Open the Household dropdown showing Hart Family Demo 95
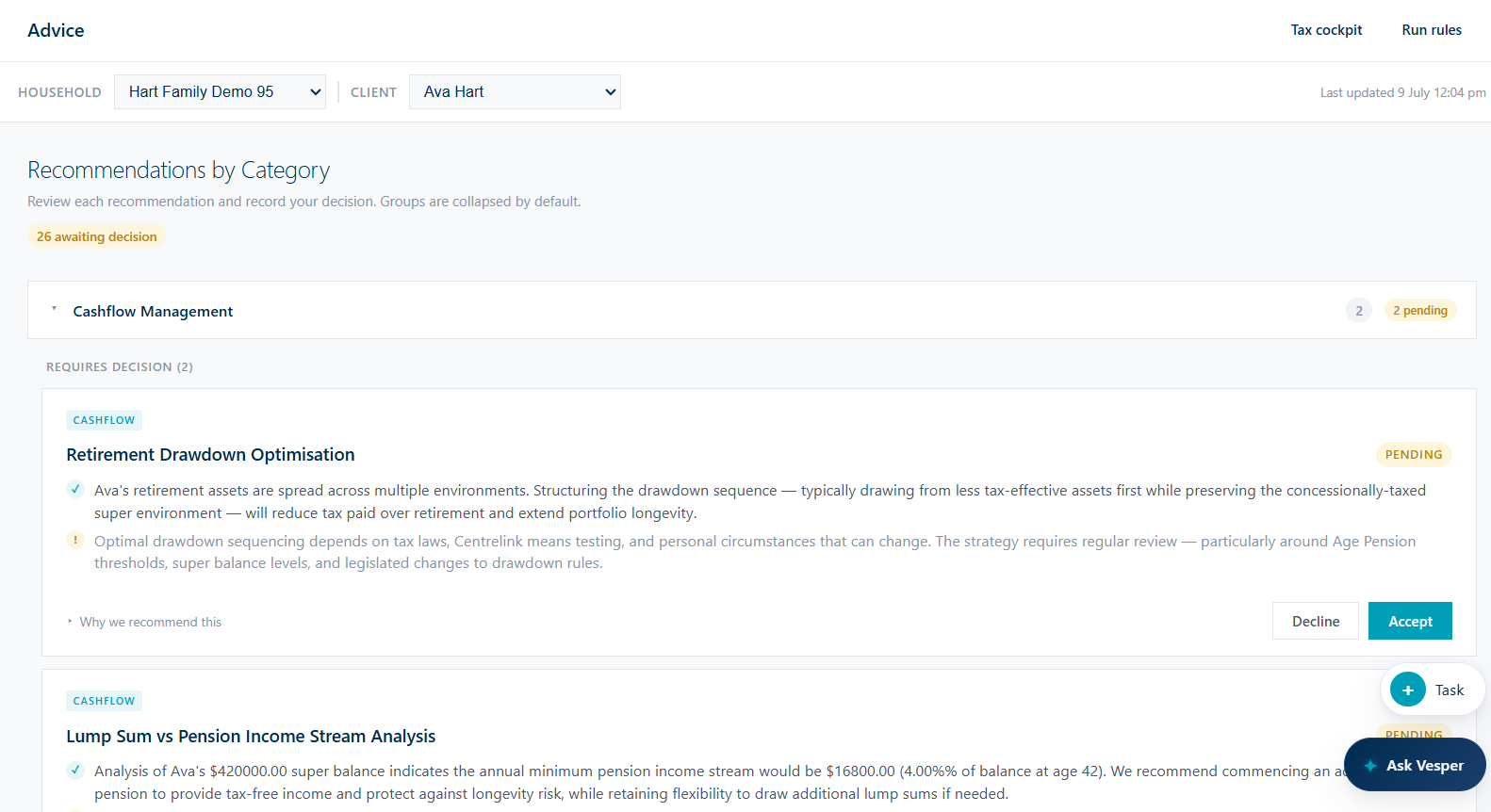 point(220,91)
